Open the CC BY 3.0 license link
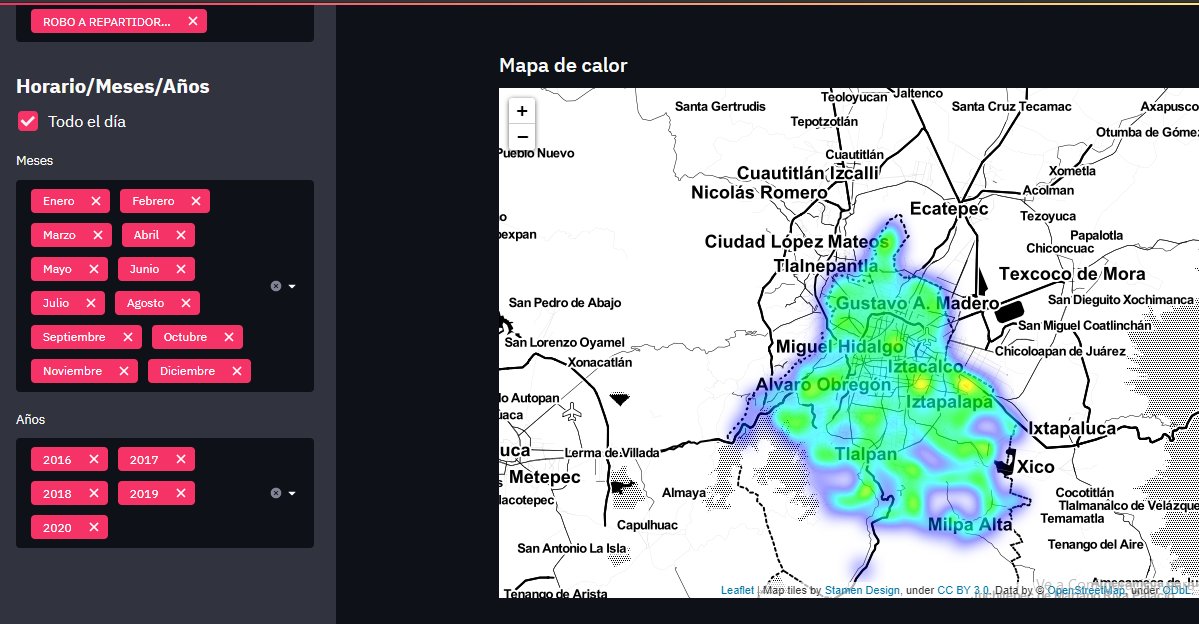 pyautogui.click(x=963, y=590)
